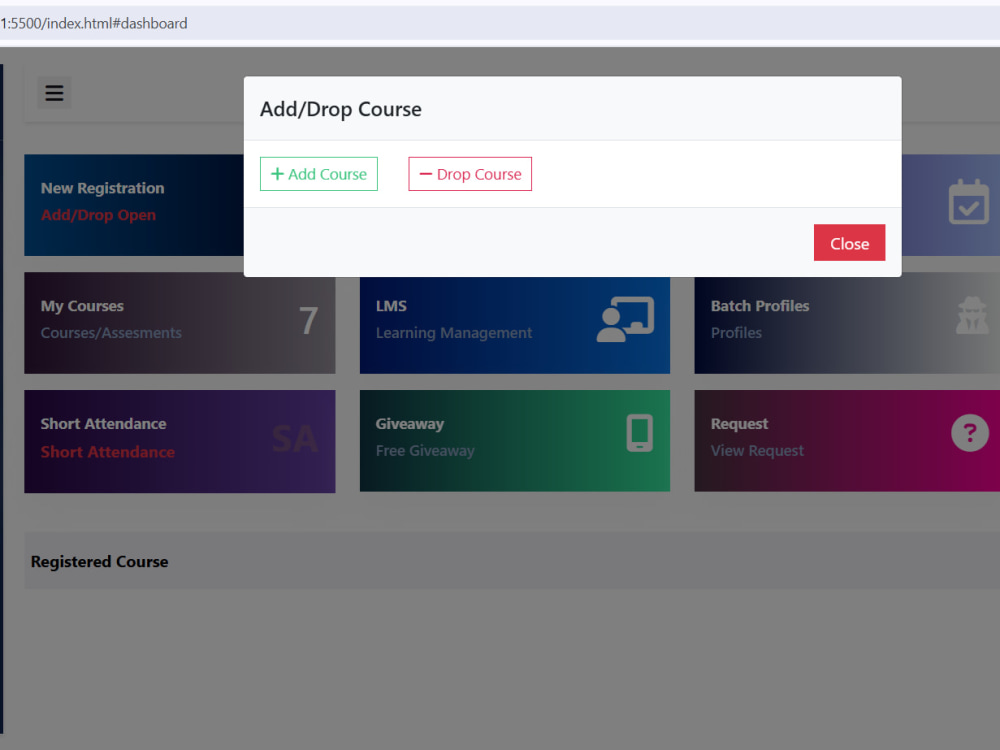Image resolution: width=1000 pixels, height=750 pixels.
Task: Click the Batch Profiles spy icon
Action: (x=971, y=316)
